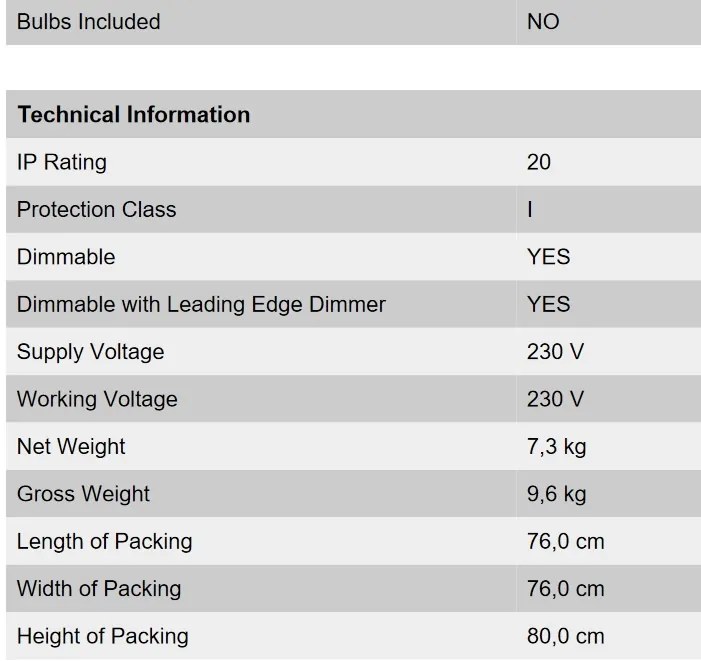Select the Supply Voltage 230 V value
Image resolution: width=701 pixels, height=661 pixels.
[x=555, y=352]
